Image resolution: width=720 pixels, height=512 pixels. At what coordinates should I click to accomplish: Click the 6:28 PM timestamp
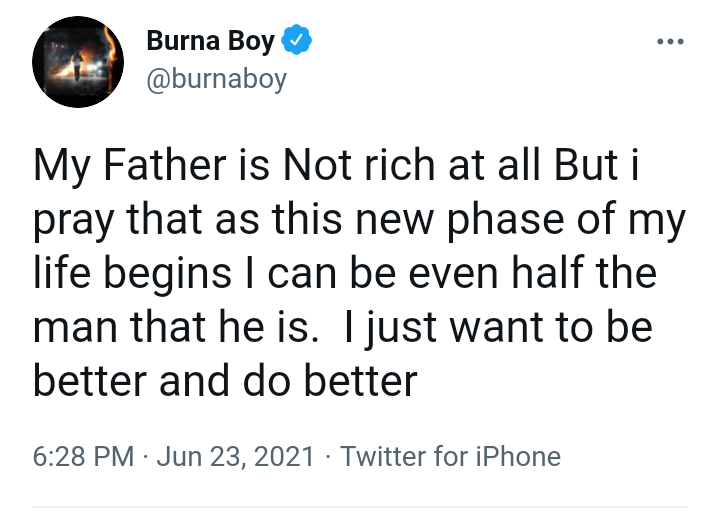tap(83, 457)
